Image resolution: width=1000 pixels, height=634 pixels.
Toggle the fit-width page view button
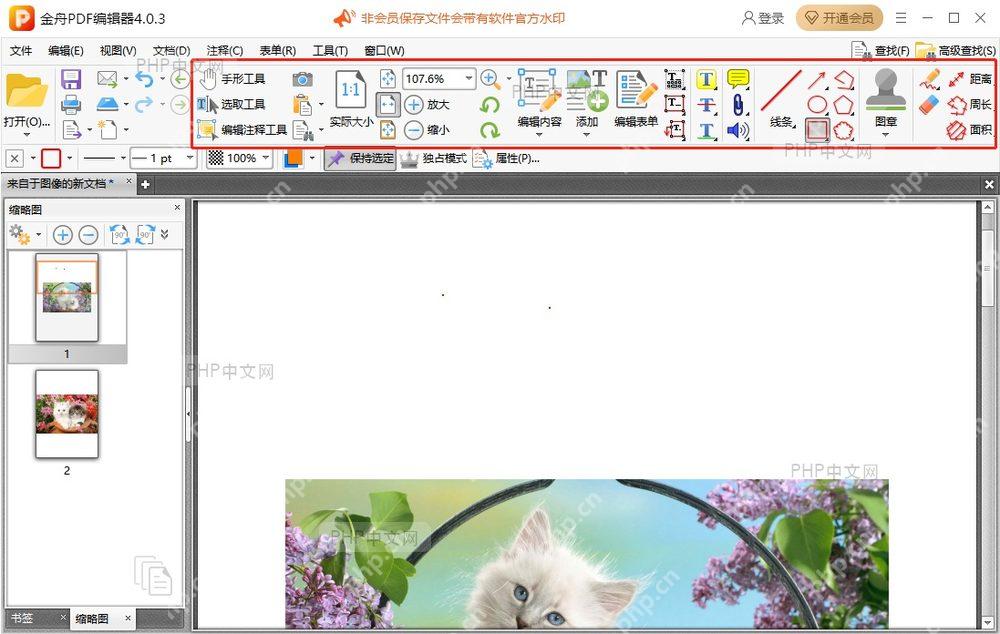point(388,104)
